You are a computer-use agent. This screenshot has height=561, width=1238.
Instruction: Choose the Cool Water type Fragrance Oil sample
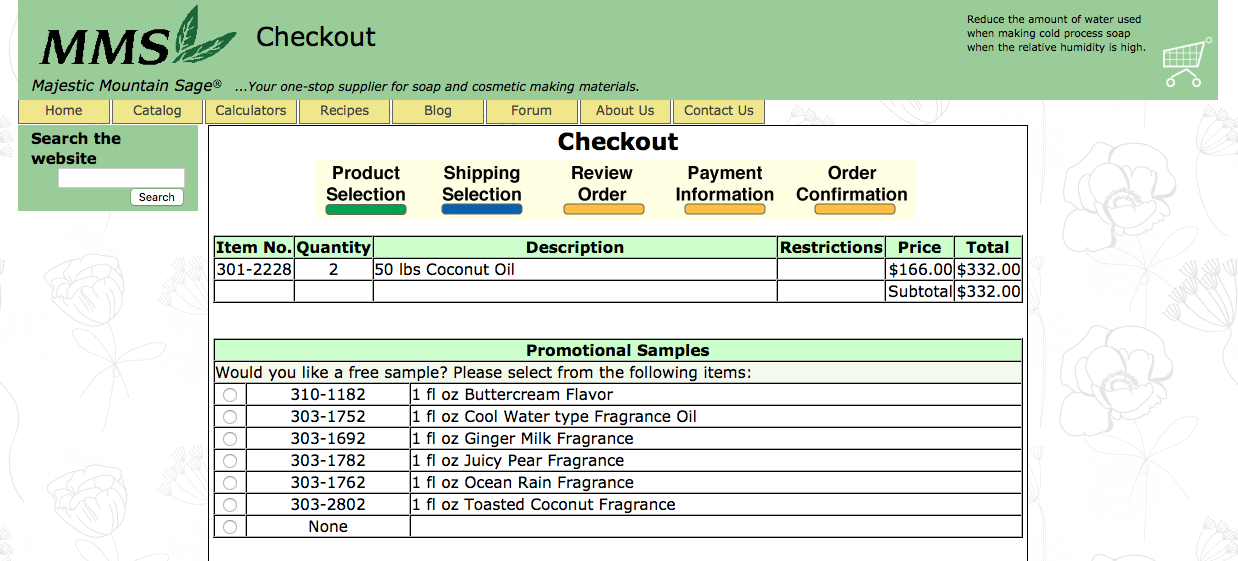[x=230, y=417]
